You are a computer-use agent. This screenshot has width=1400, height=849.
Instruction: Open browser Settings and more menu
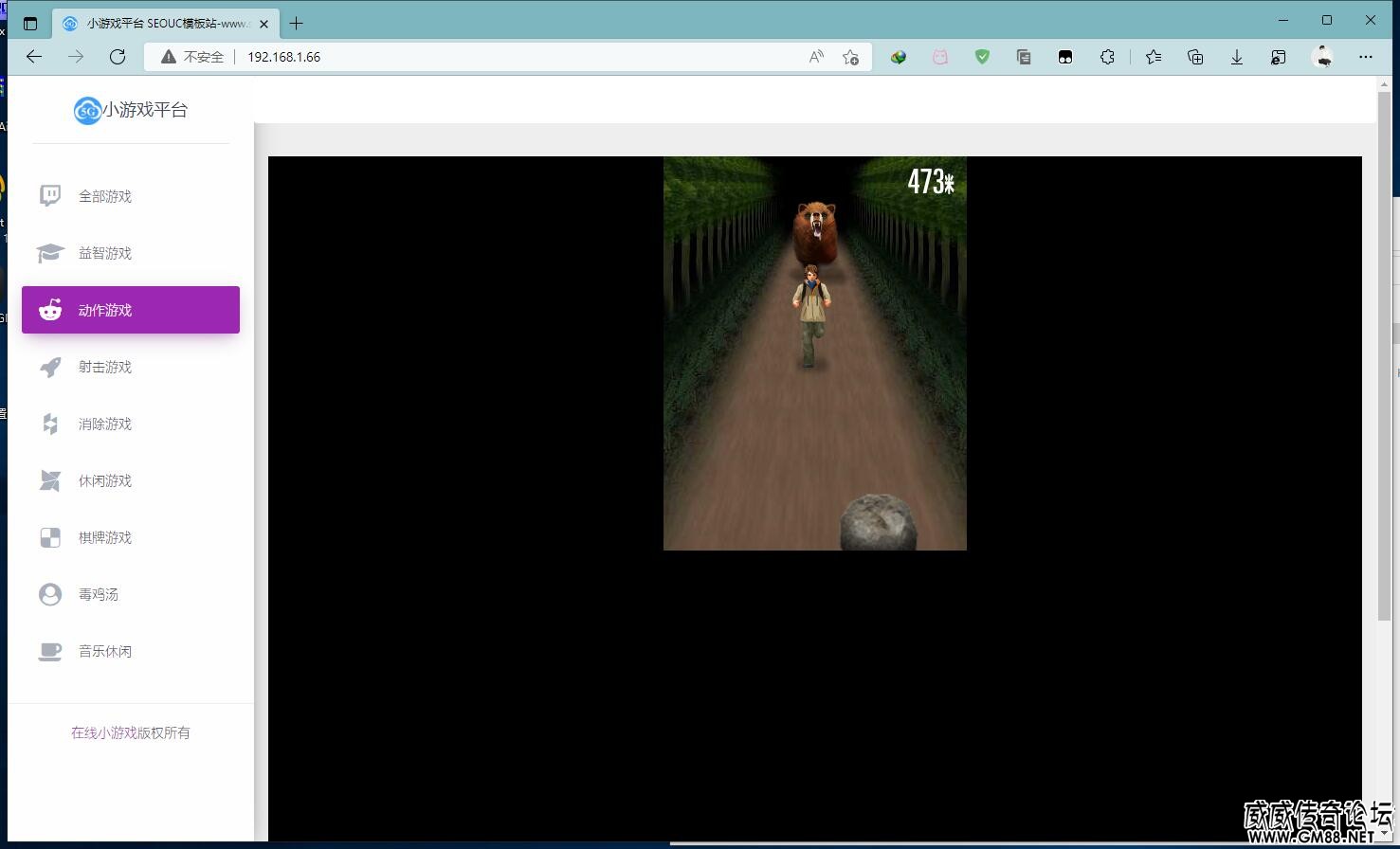(1366, 57)
